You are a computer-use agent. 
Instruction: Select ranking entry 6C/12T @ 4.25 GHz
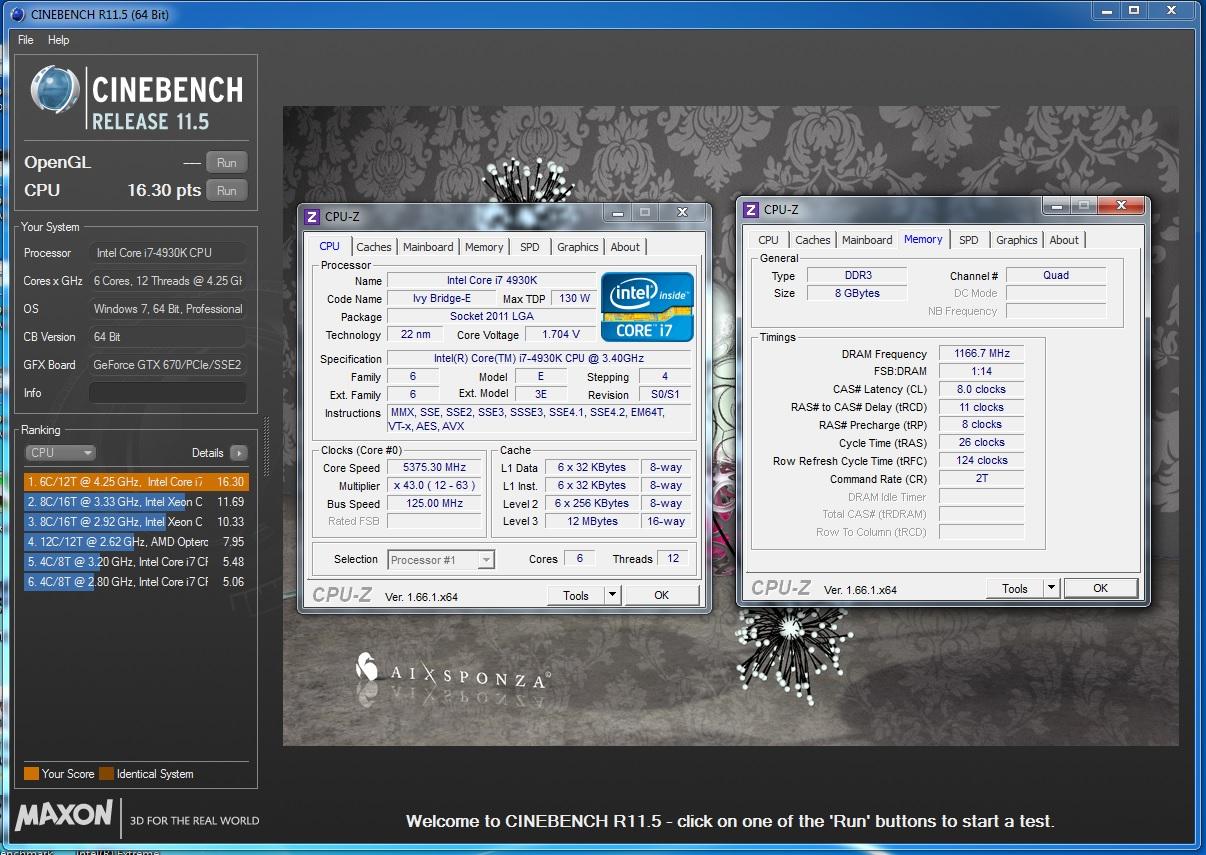click(135, 482)
